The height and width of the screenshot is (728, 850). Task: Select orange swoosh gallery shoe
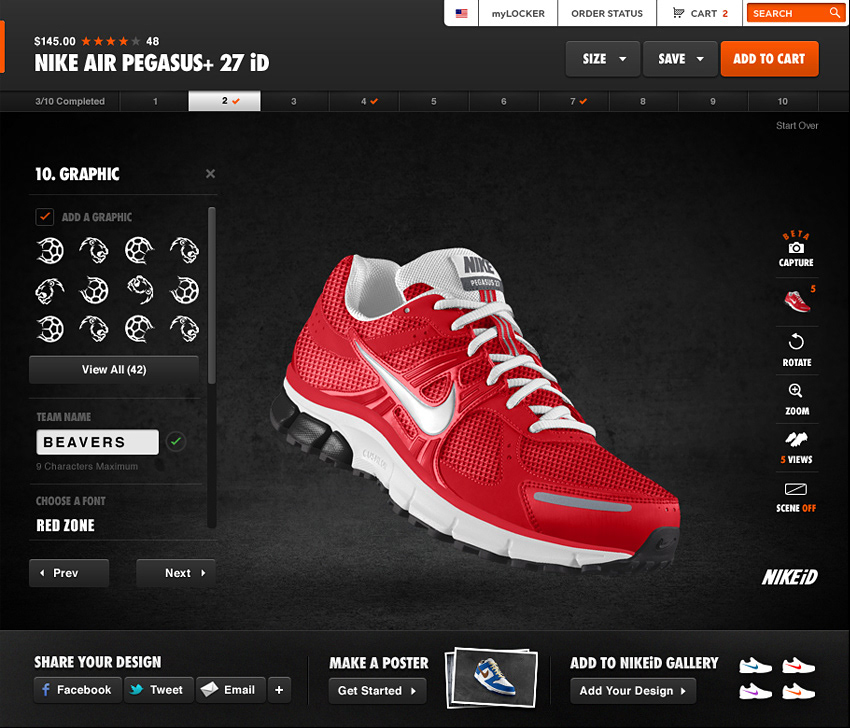pyautogui.click(x=799, y=692)
